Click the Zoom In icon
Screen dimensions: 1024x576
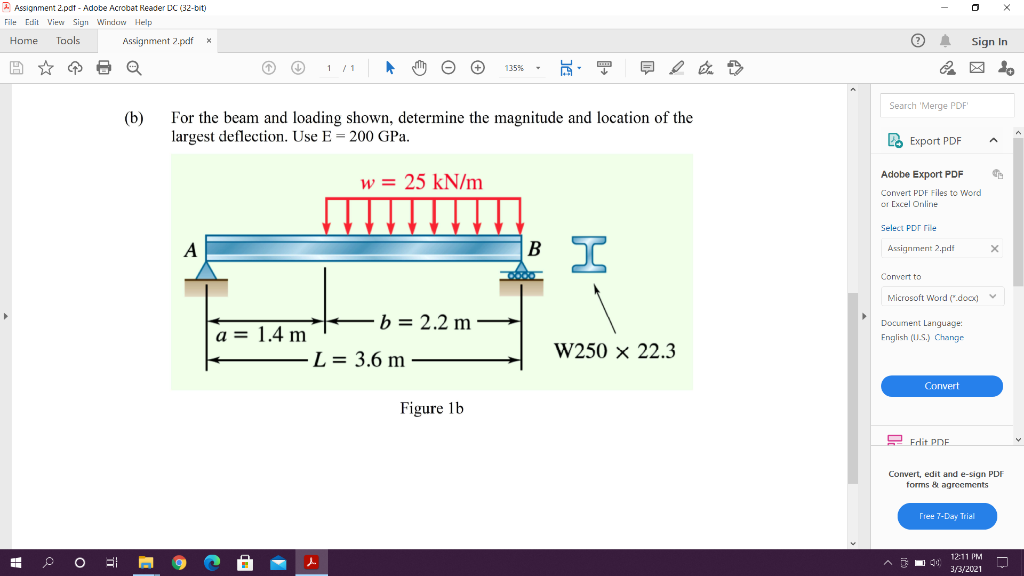click(478, 68)
